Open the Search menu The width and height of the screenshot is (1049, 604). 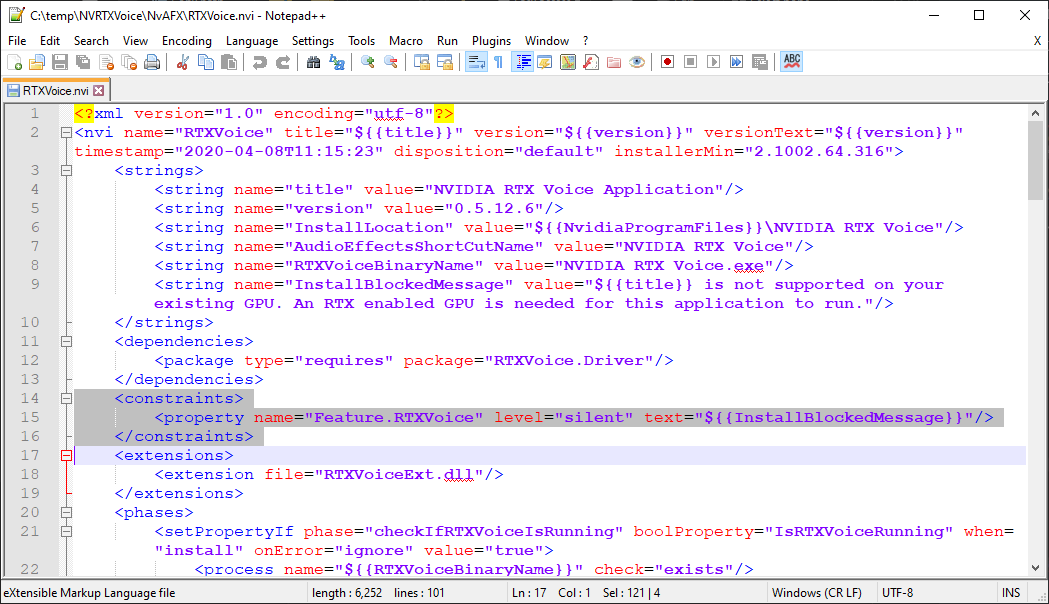[91, 41]
